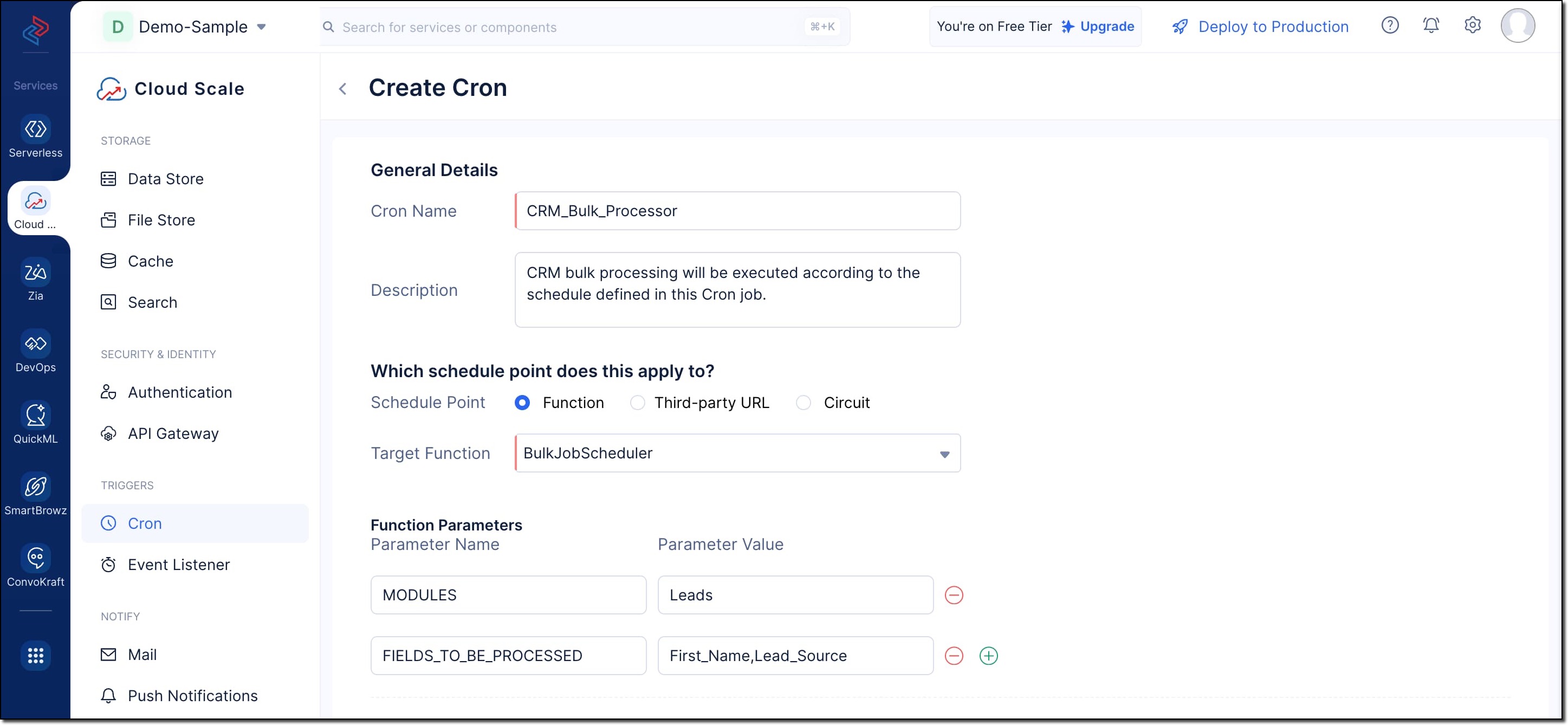The height and width of the screenshot is (725, 1568).
Task: Open the SmartBrowz service icon
Action: click(x=35, y=487)
